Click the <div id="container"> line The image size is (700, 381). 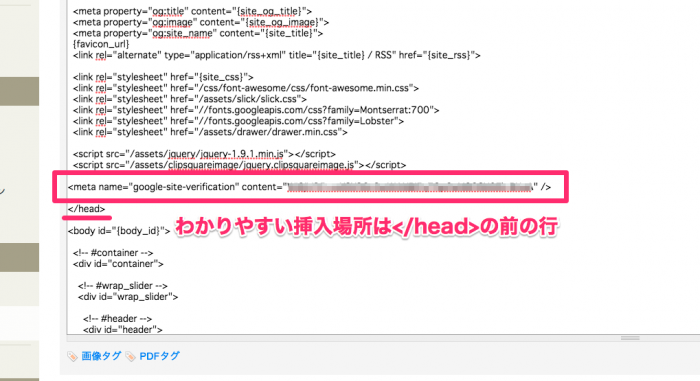pos(118,264)
